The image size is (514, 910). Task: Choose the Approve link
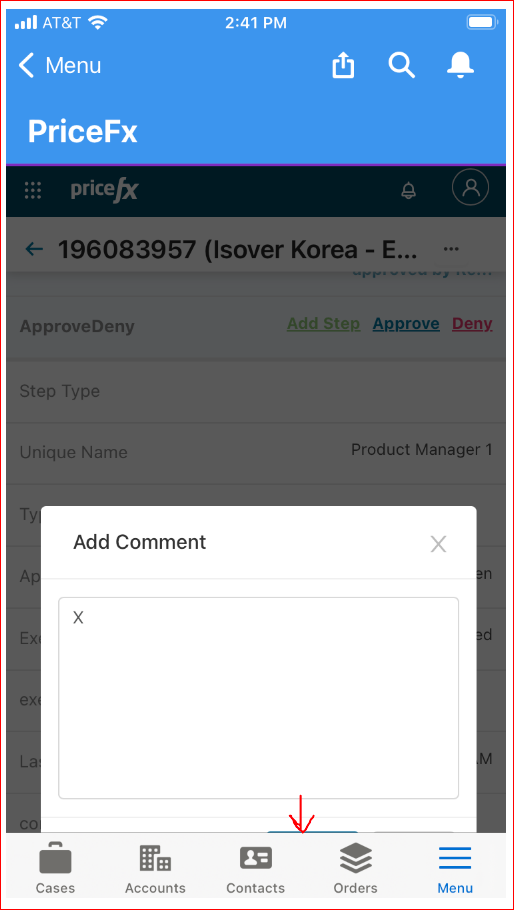click(406, 324)
